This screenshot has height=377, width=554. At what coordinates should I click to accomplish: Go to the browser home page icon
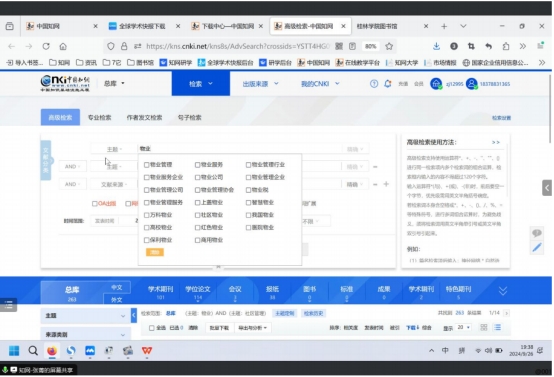(63, 46)
